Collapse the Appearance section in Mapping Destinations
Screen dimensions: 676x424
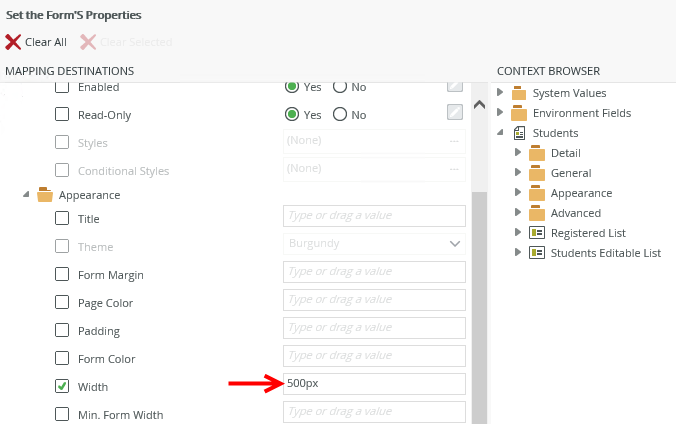(26, 195)
